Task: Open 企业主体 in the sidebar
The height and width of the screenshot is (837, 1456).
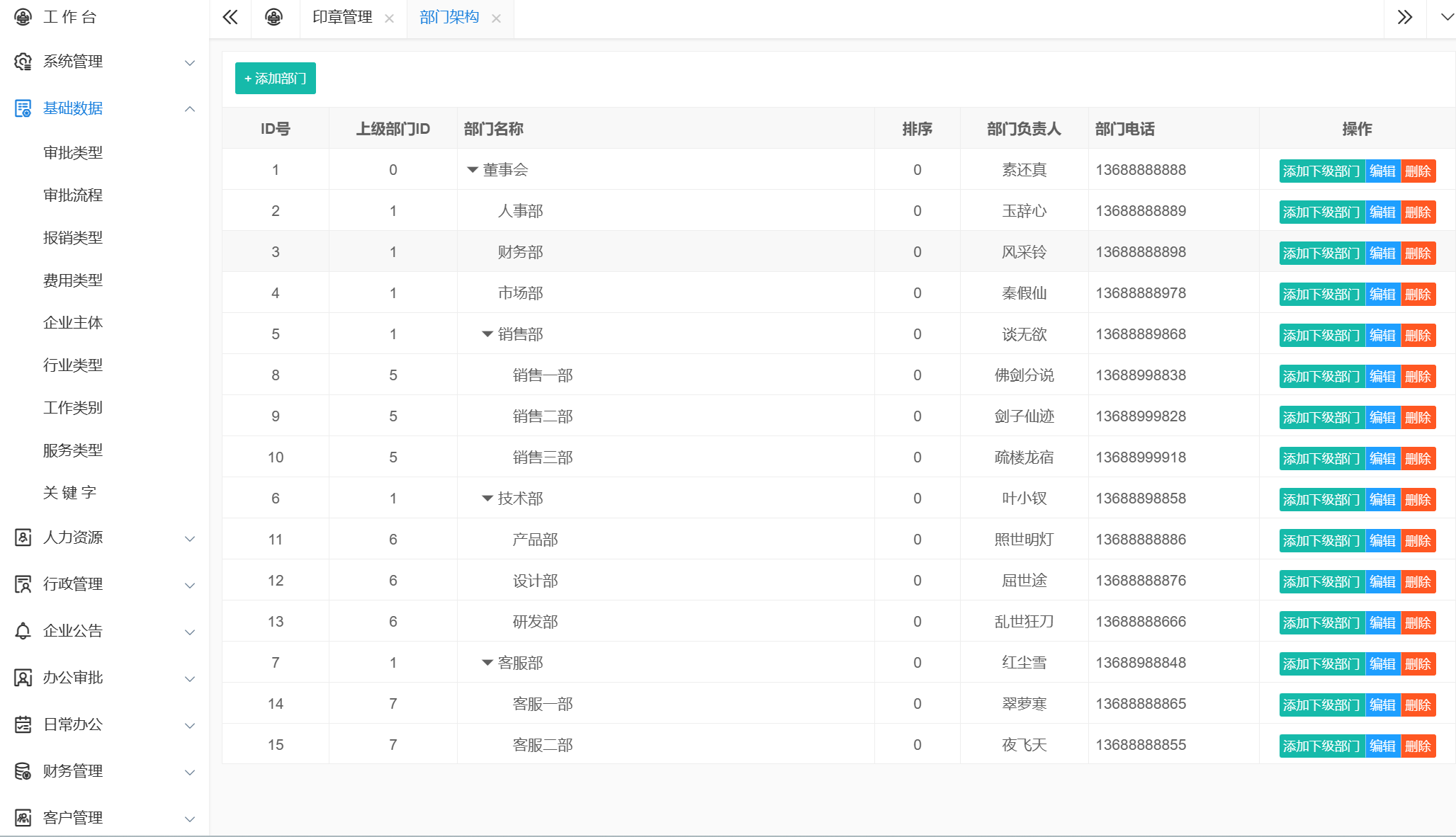Action: pos(73,323)
